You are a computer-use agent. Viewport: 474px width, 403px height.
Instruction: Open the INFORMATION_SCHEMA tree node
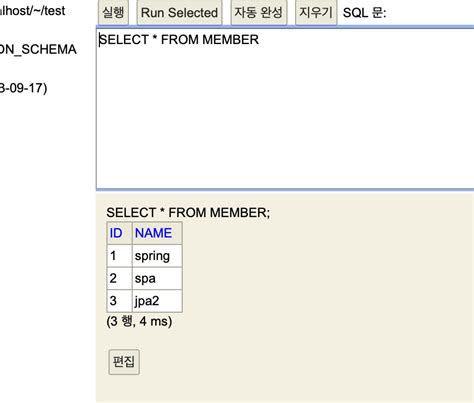tap(38, 49)
